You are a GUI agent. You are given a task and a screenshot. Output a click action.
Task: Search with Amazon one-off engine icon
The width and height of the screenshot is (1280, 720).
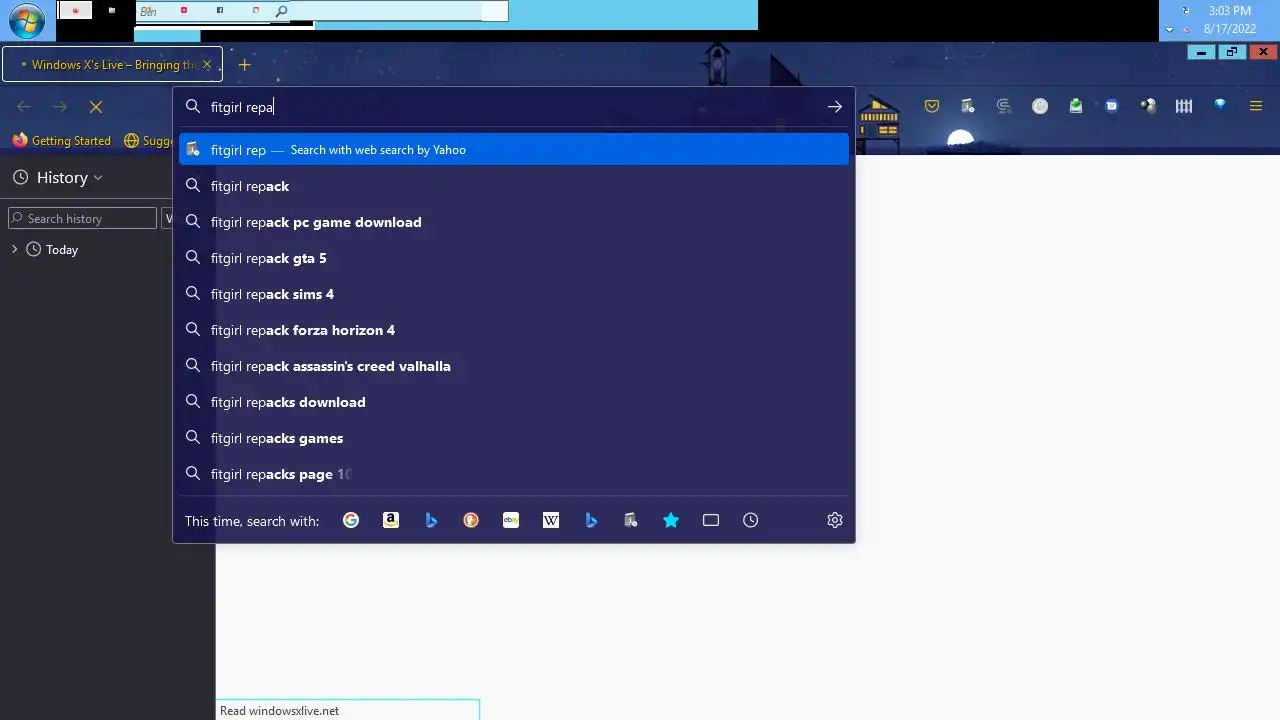click(x=391, y=520)
